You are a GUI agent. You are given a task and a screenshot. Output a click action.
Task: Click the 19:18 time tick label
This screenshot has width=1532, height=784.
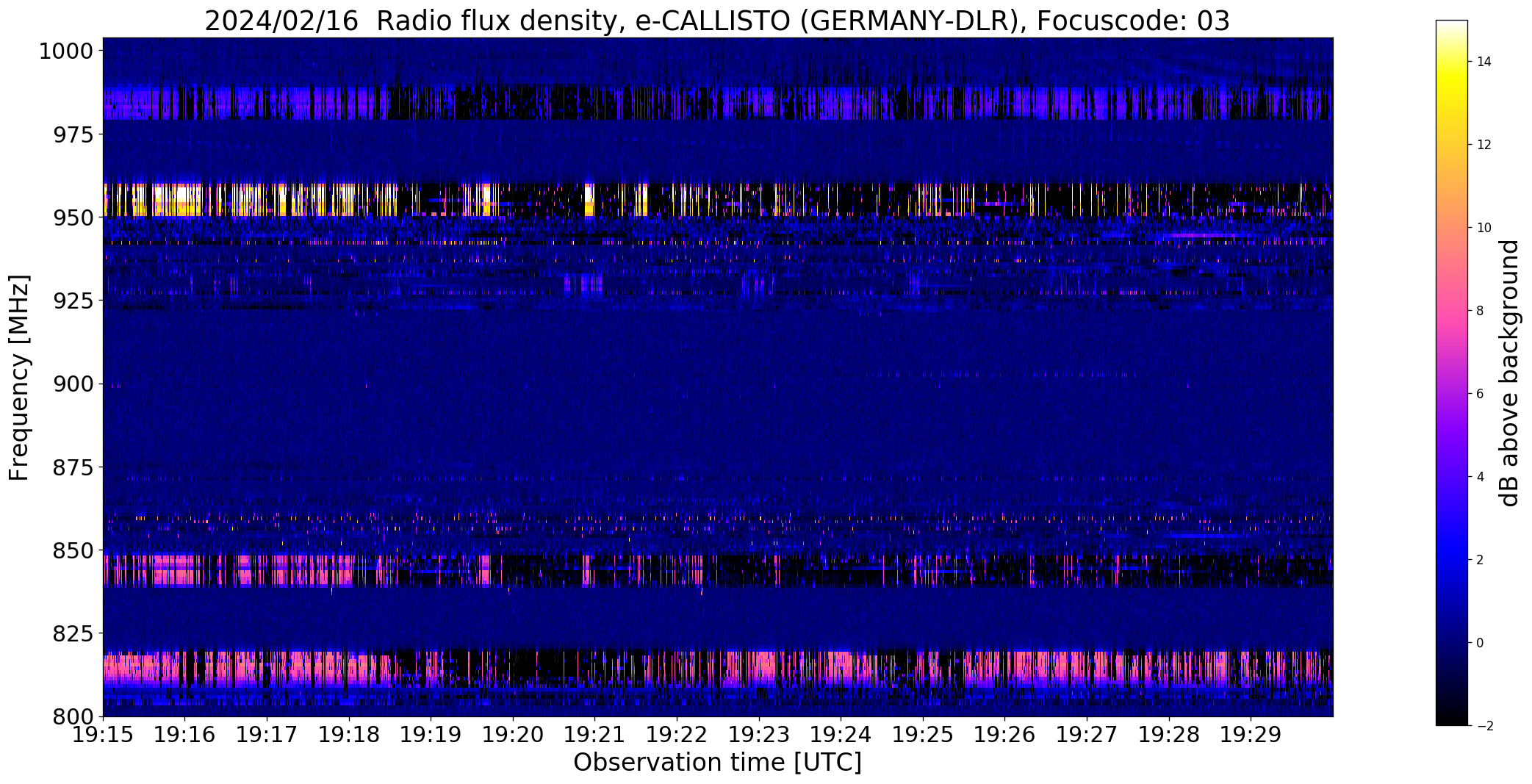tap(349, 735)
